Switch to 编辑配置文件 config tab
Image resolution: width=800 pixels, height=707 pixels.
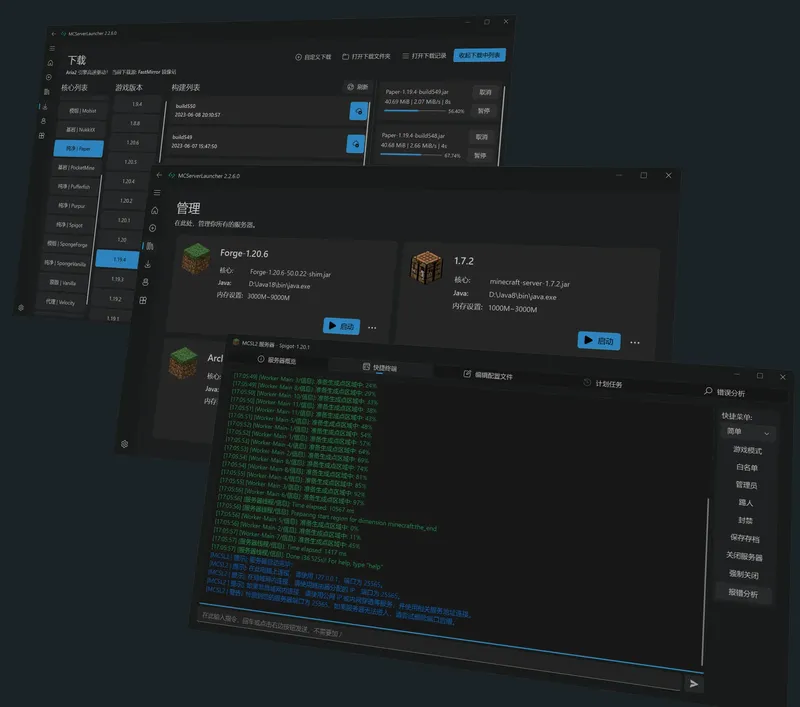coord(488,375)
